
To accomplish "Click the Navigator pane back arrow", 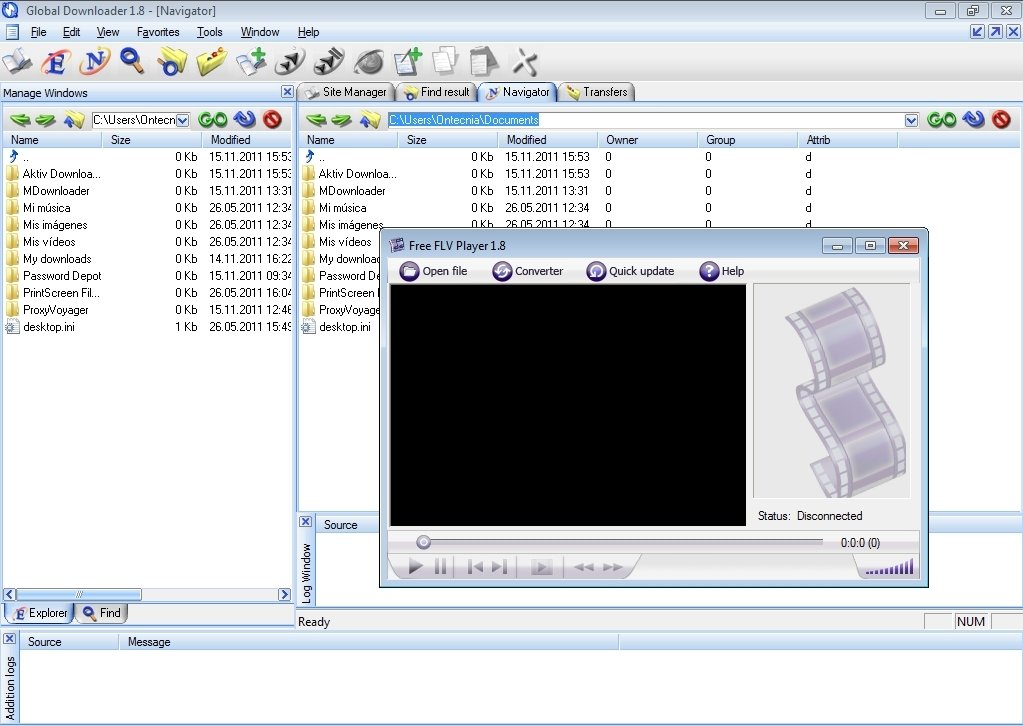I will 316,120.
